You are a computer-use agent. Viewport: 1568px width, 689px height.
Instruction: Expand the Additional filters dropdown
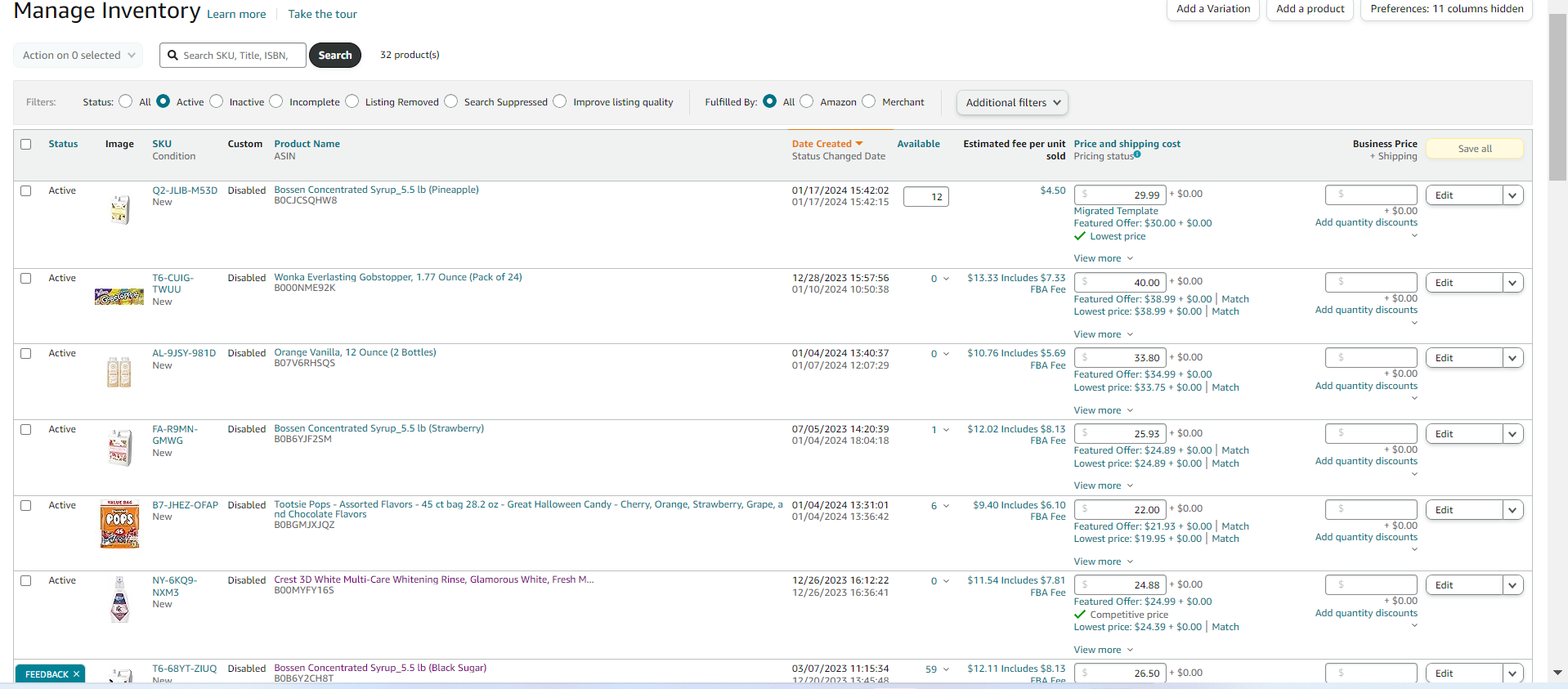[x=1012, y=102]
